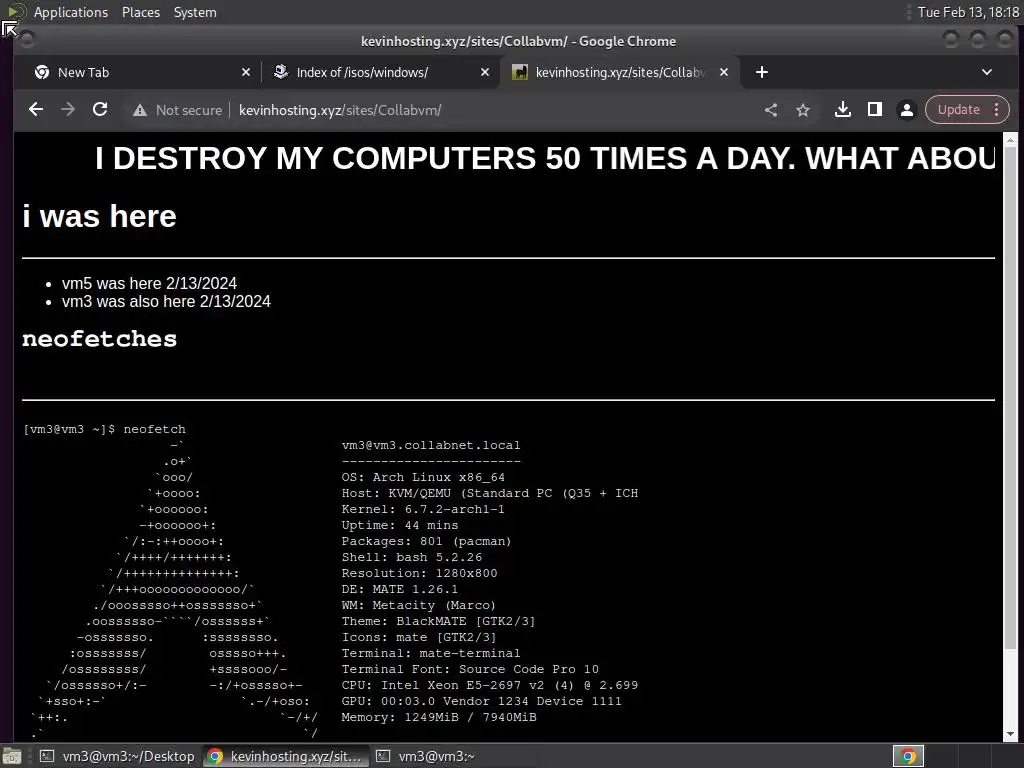
Task: Click 'Memory: 1249MiB / 7940MiB' text
Action: (x=439, y=717)
